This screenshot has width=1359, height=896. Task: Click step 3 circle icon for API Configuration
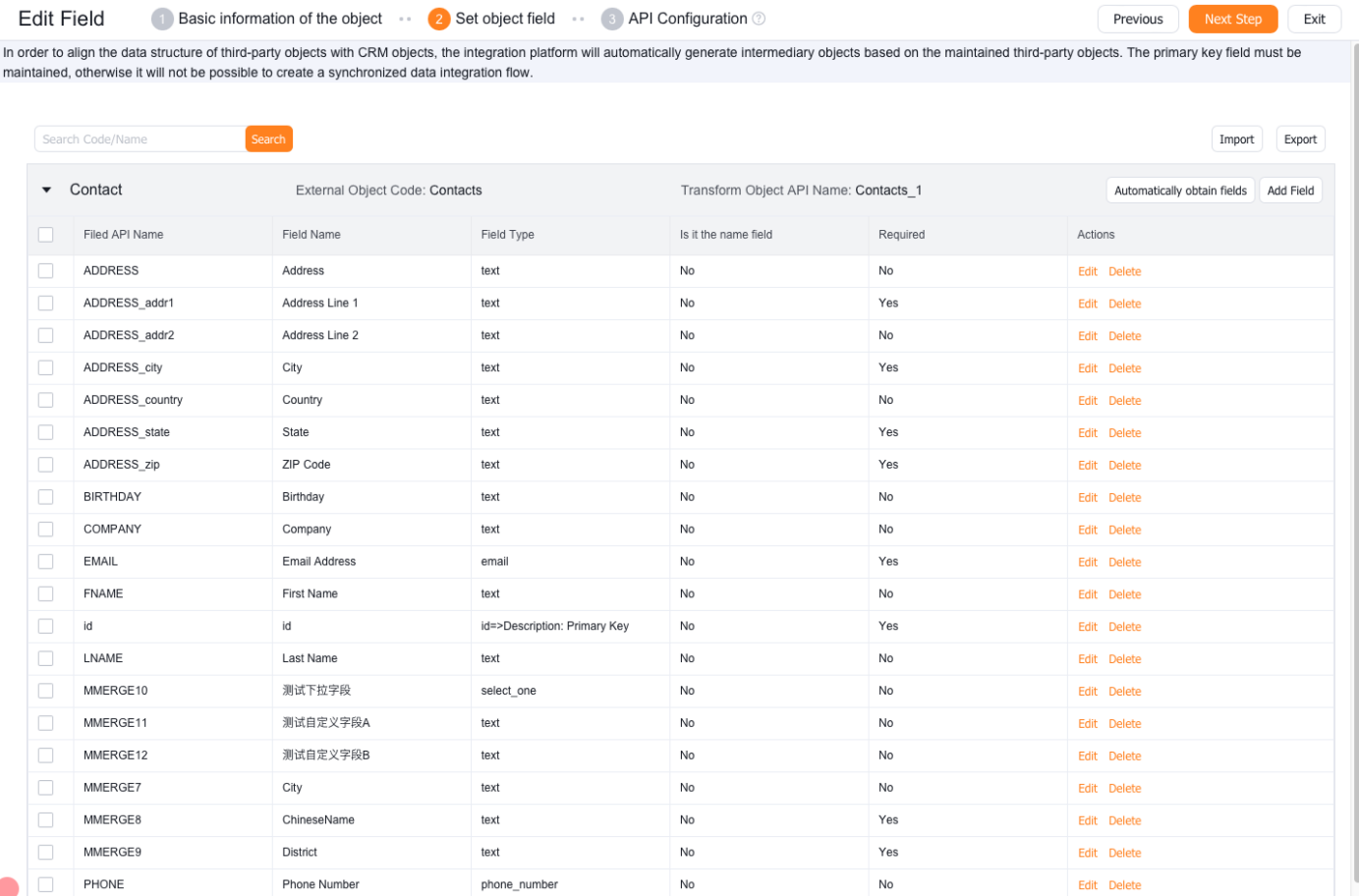612,19
